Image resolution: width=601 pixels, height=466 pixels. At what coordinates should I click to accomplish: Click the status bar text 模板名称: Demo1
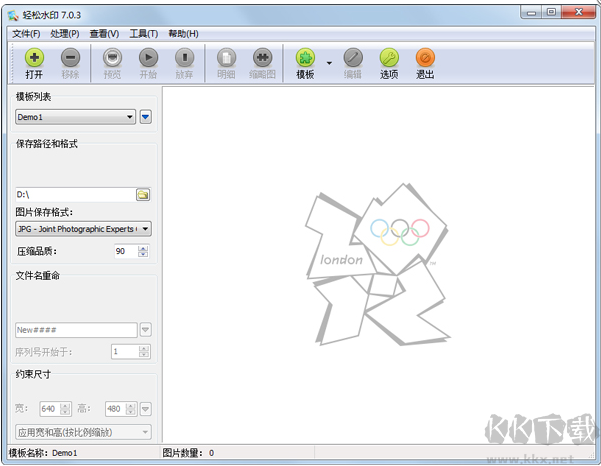point(43,453)
